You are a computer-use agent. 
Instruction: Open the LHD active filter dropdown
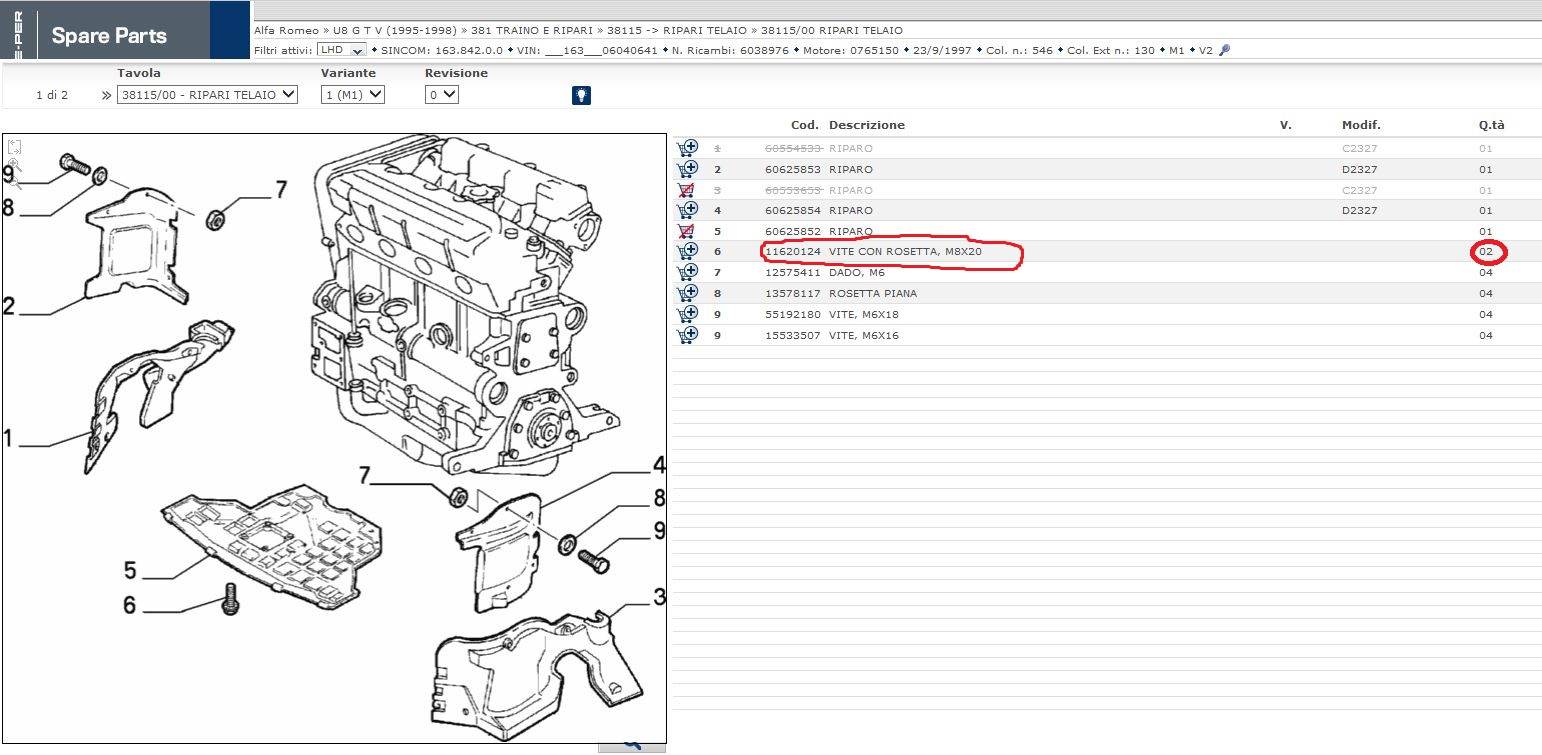point(341,50)
